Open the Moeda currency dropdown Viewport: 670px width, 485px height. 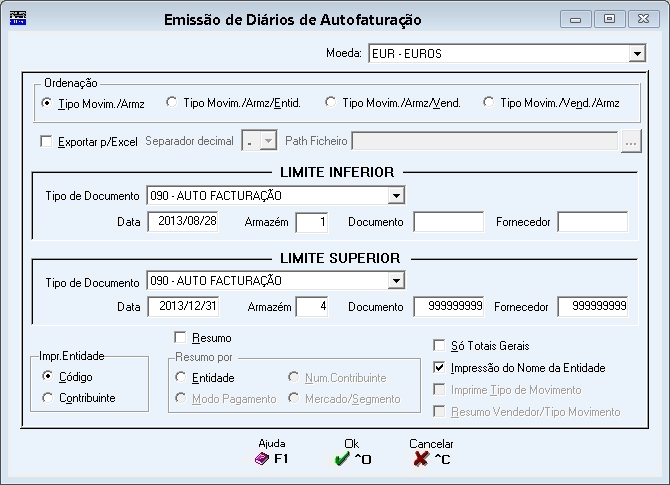pos(637,54)
